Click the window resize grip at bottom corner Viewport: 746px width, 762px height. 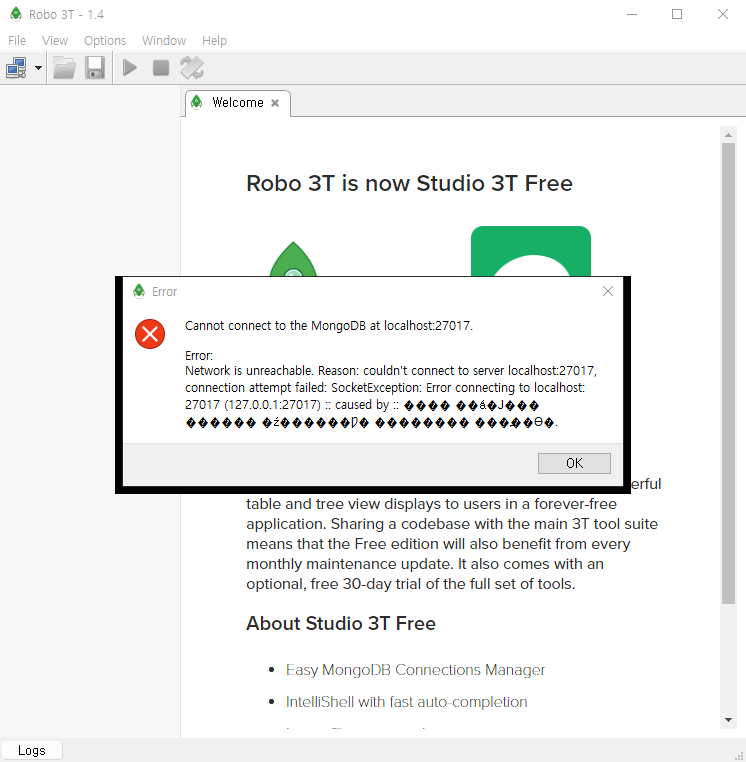click(740, 756)
